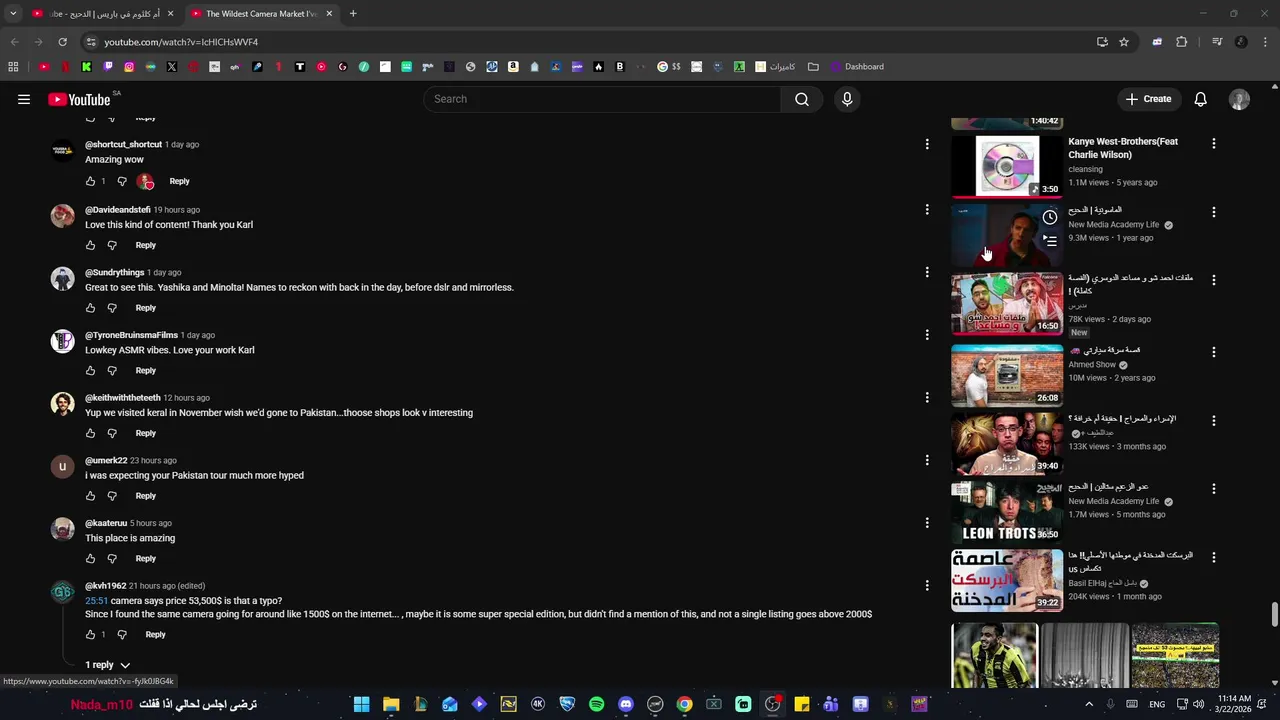Dislike the comment by @shortcut_shortcut

122,181
